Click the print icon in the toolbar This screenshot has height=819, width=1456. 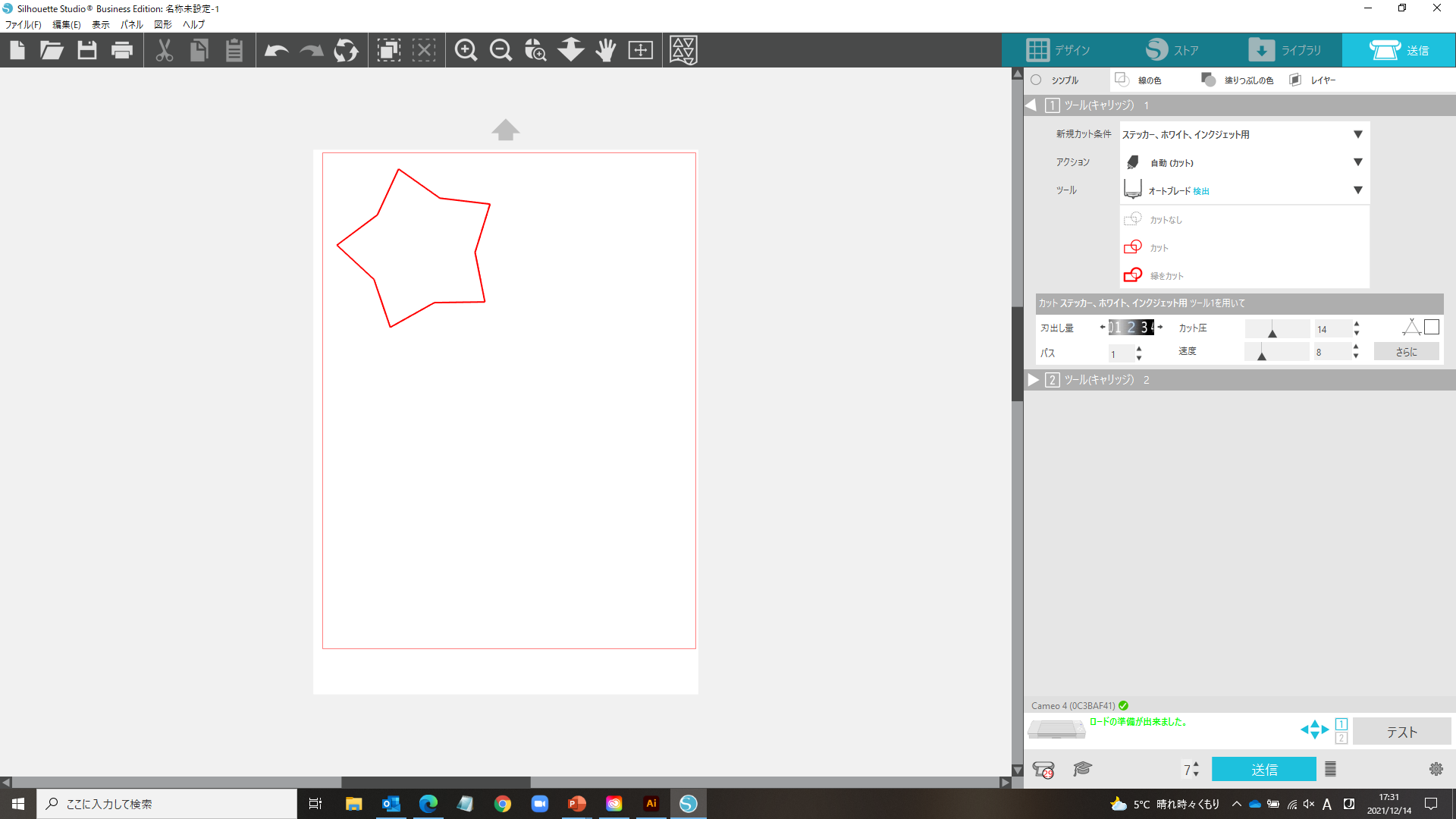click(122, 50)
